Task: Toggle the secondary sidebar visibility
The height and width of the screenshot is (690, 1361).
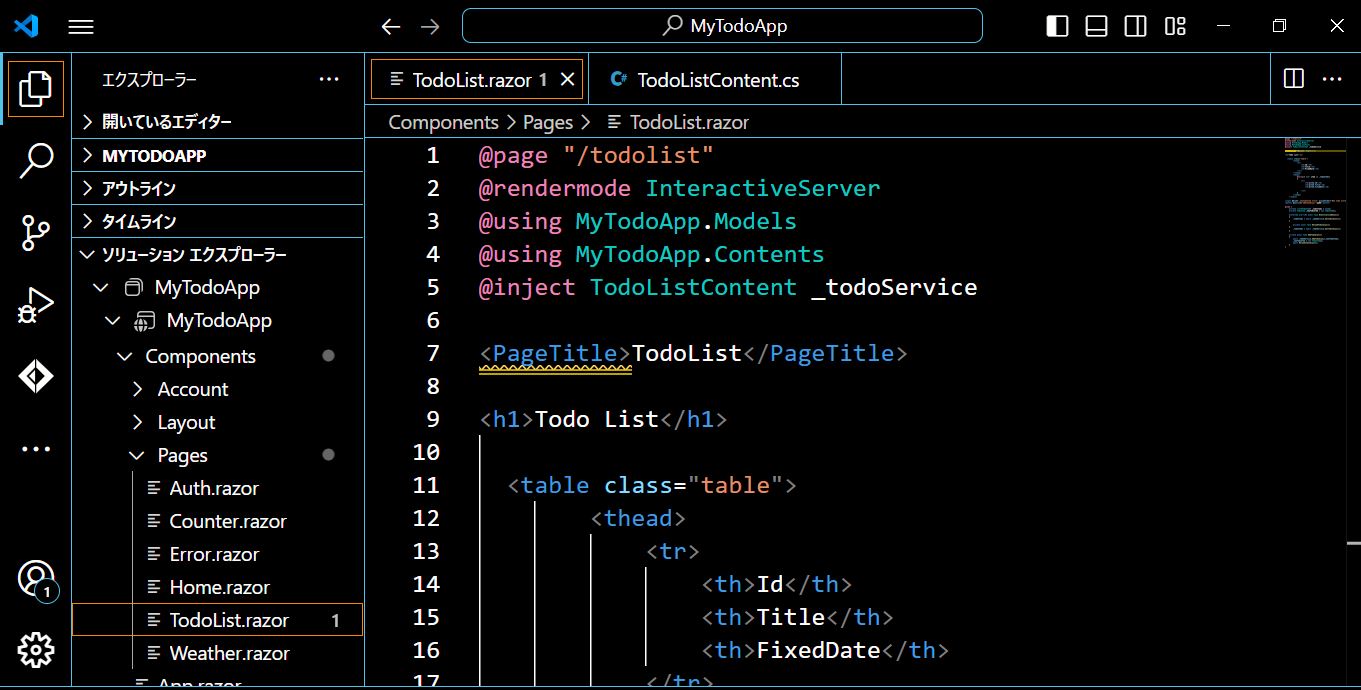Action: 1135,26
